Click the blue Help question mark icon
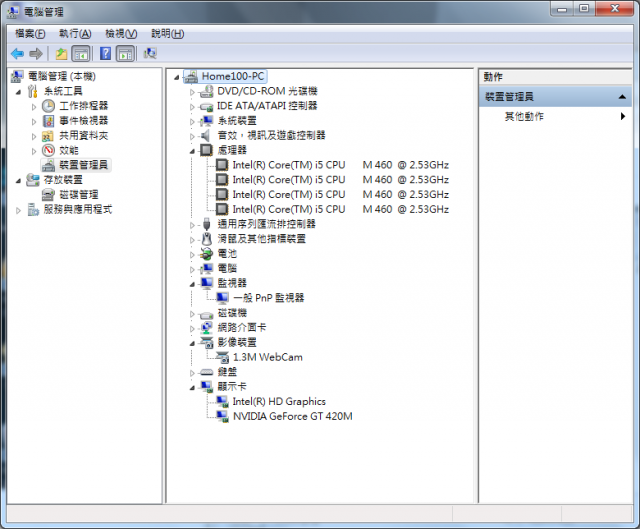This screenshot has width=640, height=529. pyautogui.click(x=105, y=53)
